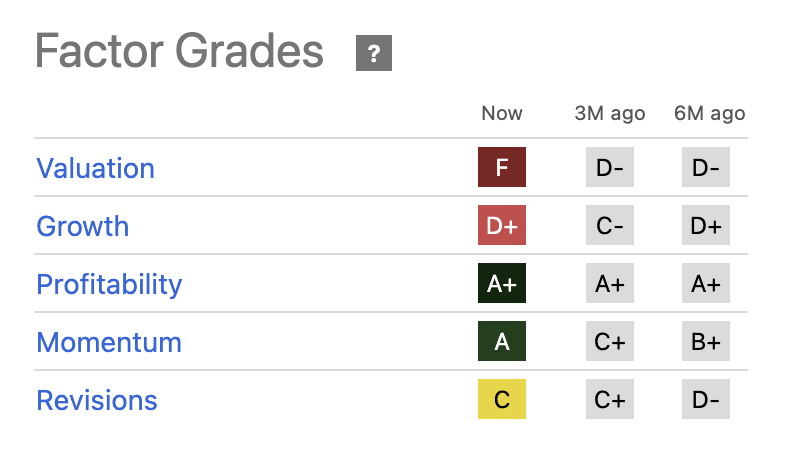788x458 pixels.
Task: Click Revisions' 6M ago D- grade
Action: (x=706, y=399)
